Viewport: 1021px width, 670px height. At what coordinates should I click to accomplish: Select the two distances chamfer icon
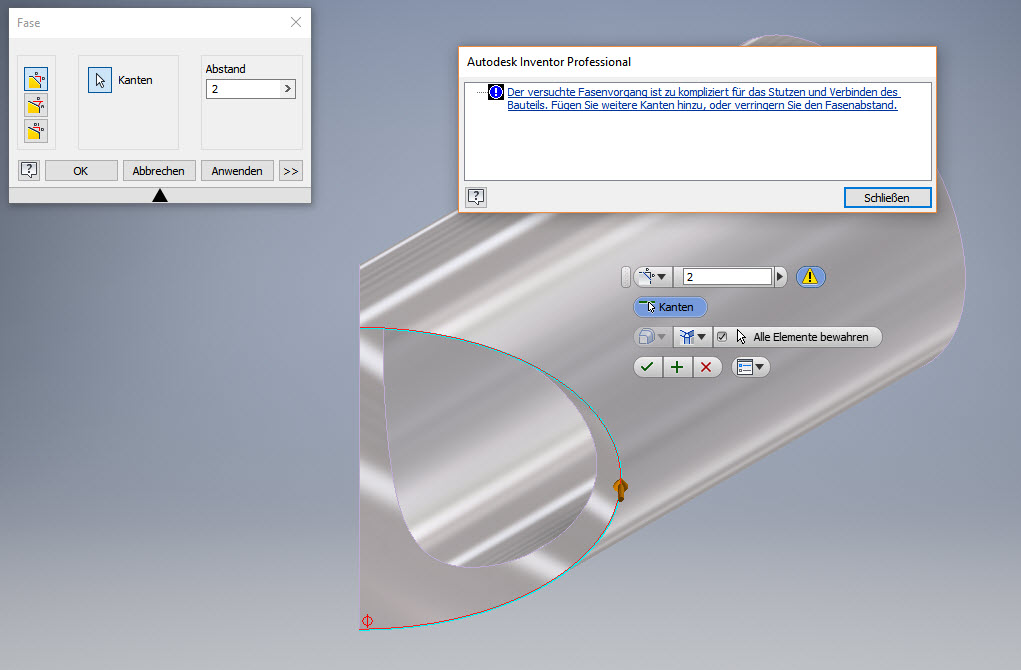pos(36,131)
